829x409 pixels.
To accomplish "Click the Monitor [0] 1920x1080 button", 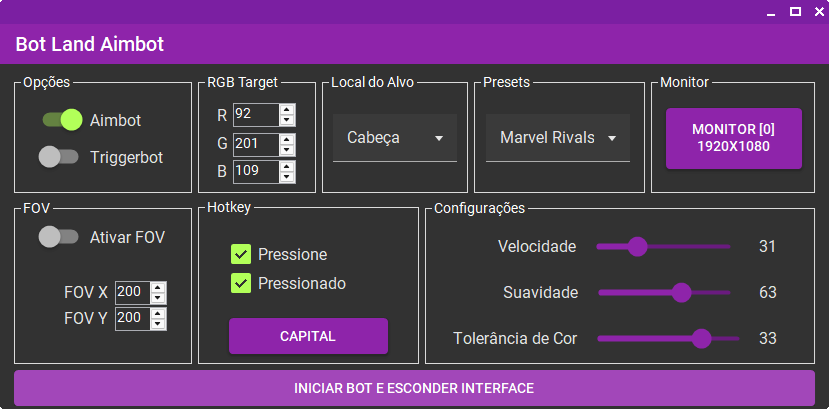I will pyautogui.click(x=733, y=138).
